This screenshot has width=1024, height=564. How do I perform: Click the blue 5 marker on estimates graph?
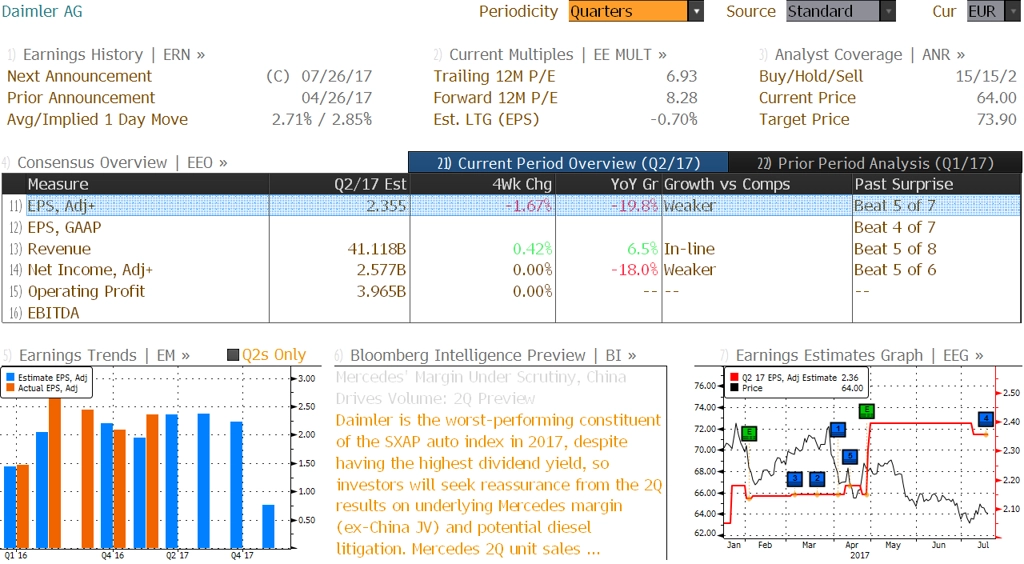[x=849, y=456]
